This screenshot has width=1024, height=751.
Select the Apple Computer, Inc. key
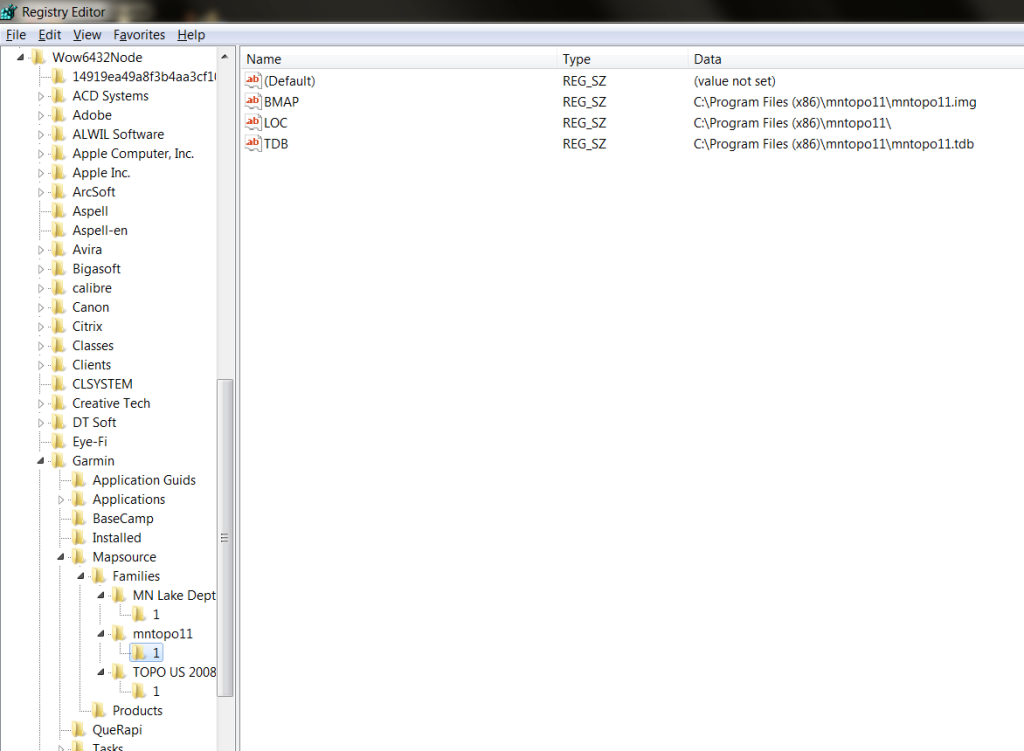click(133, 153)
